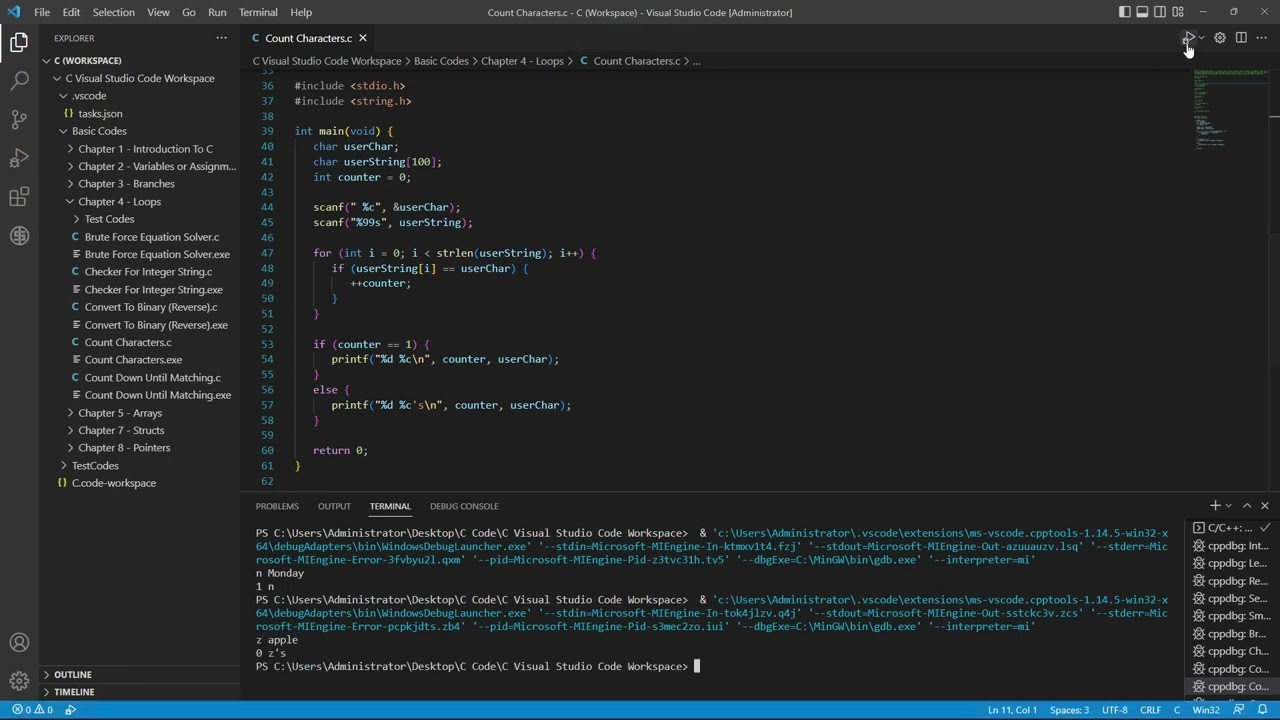
Task: Open the Extensions view
Action: (19, 197)
